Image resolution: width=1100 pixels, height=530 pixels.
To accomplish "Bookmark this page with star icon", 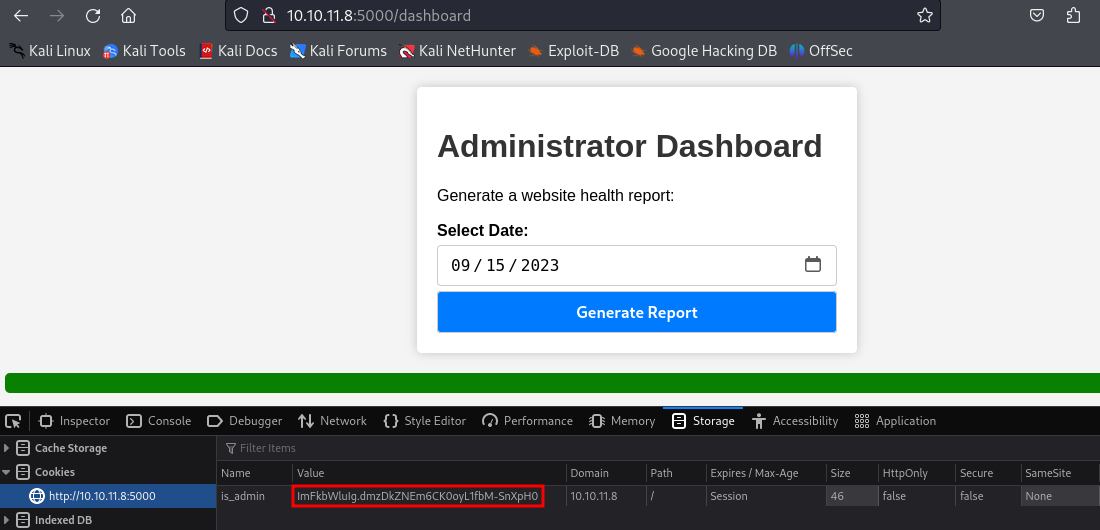I will [x=925, y=15].
